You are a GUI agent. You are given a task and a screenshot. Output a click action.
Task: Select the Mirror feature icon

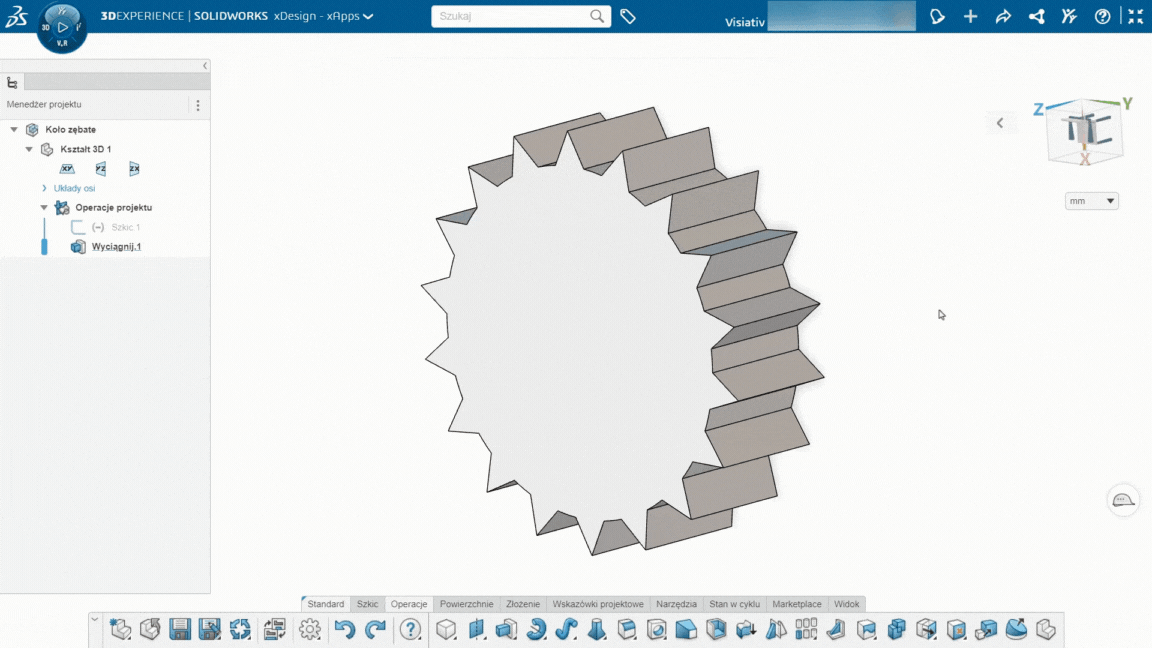[776, 629]
